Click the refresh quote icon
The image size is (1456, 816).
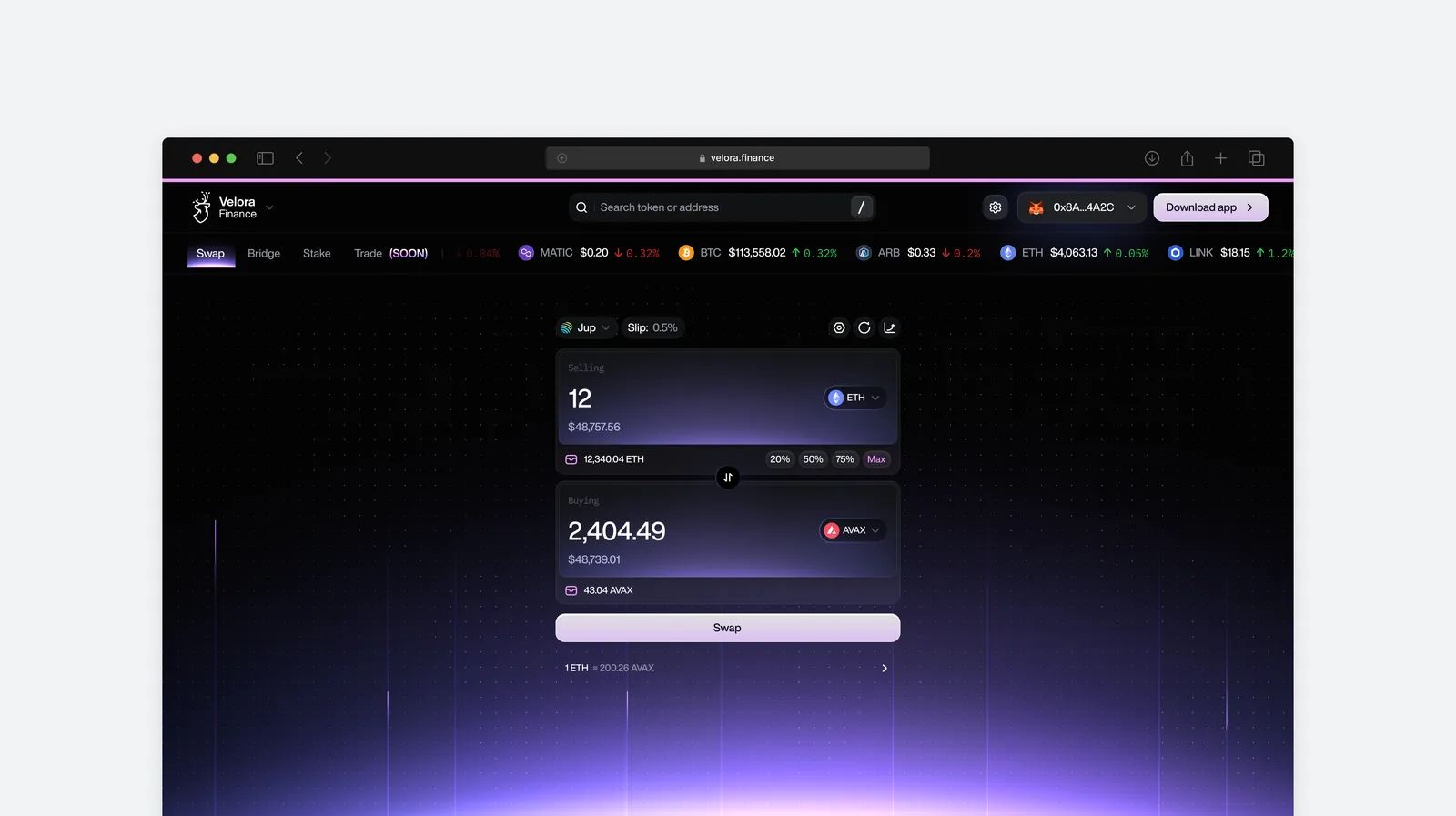pos(864,327)
